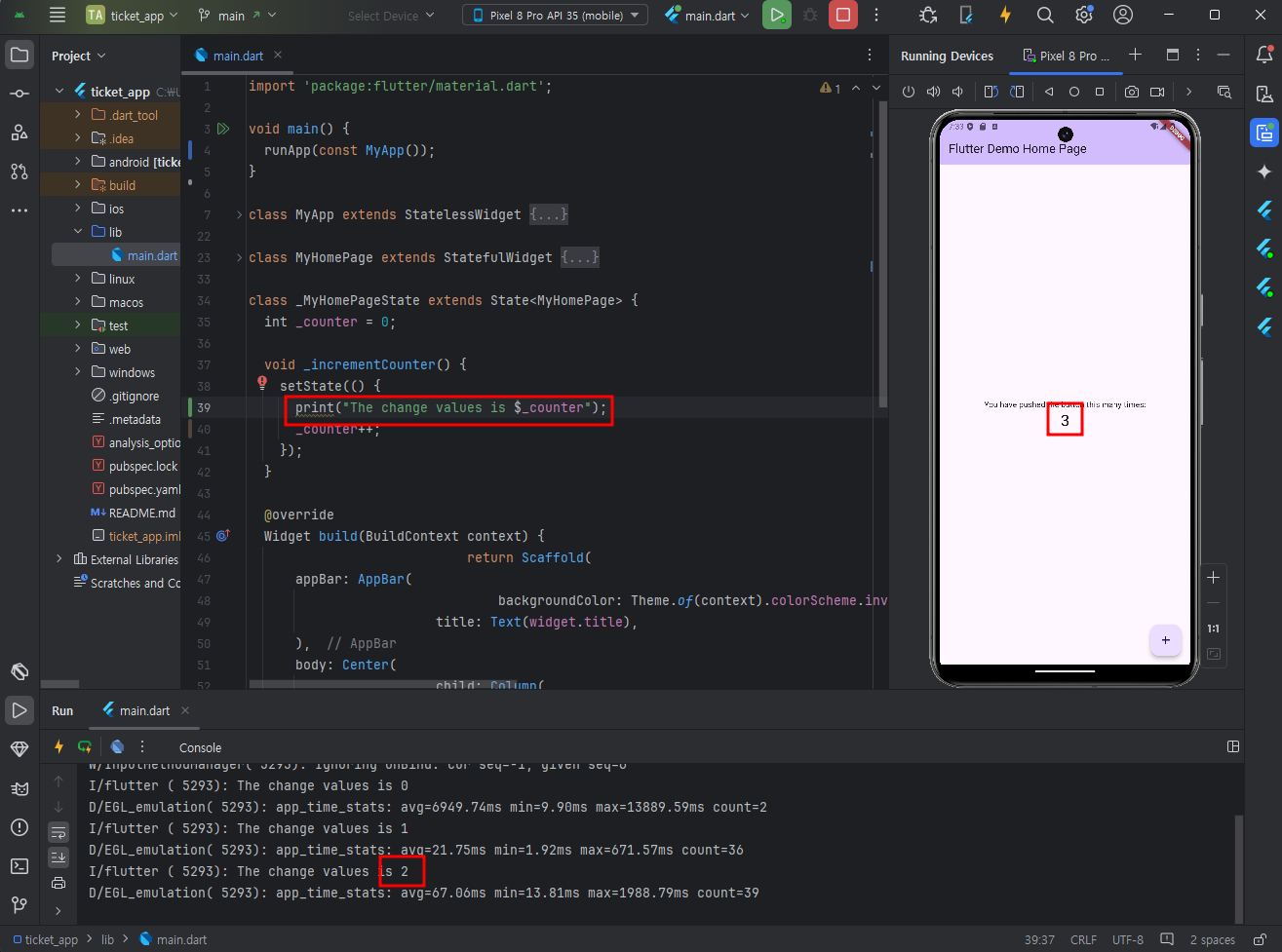
Task: Open the main branch dropdown
Action: [237, 15]
